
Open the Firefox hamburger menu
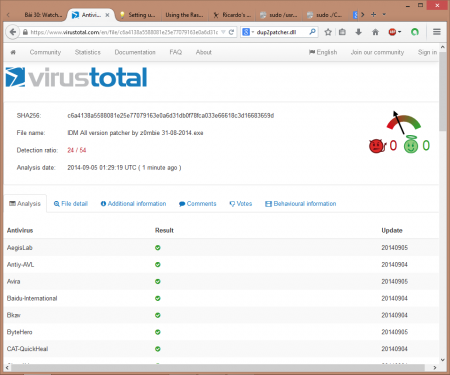click(x=437, y=32)
